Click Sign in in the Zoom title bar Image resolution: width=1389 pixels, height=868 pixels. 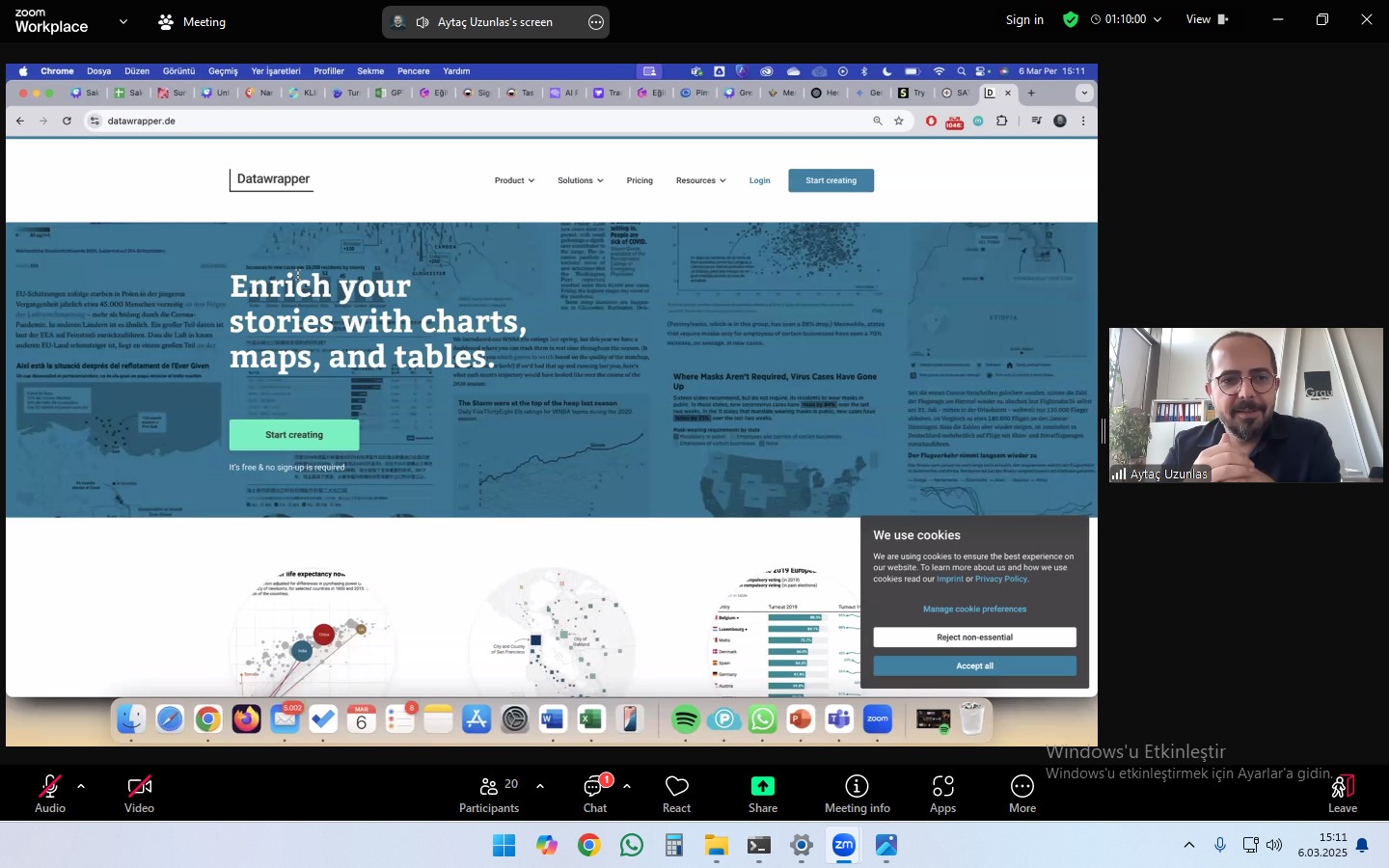tap(1024, 19)
